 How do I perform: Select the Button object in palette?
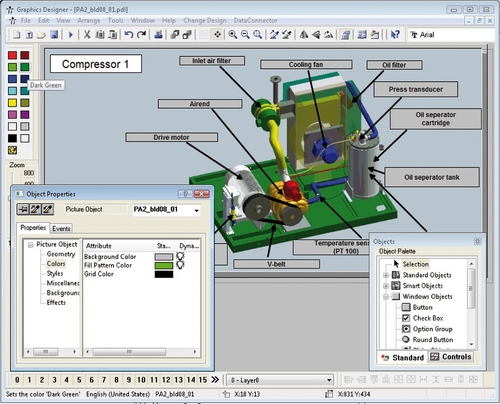(417, 307)
